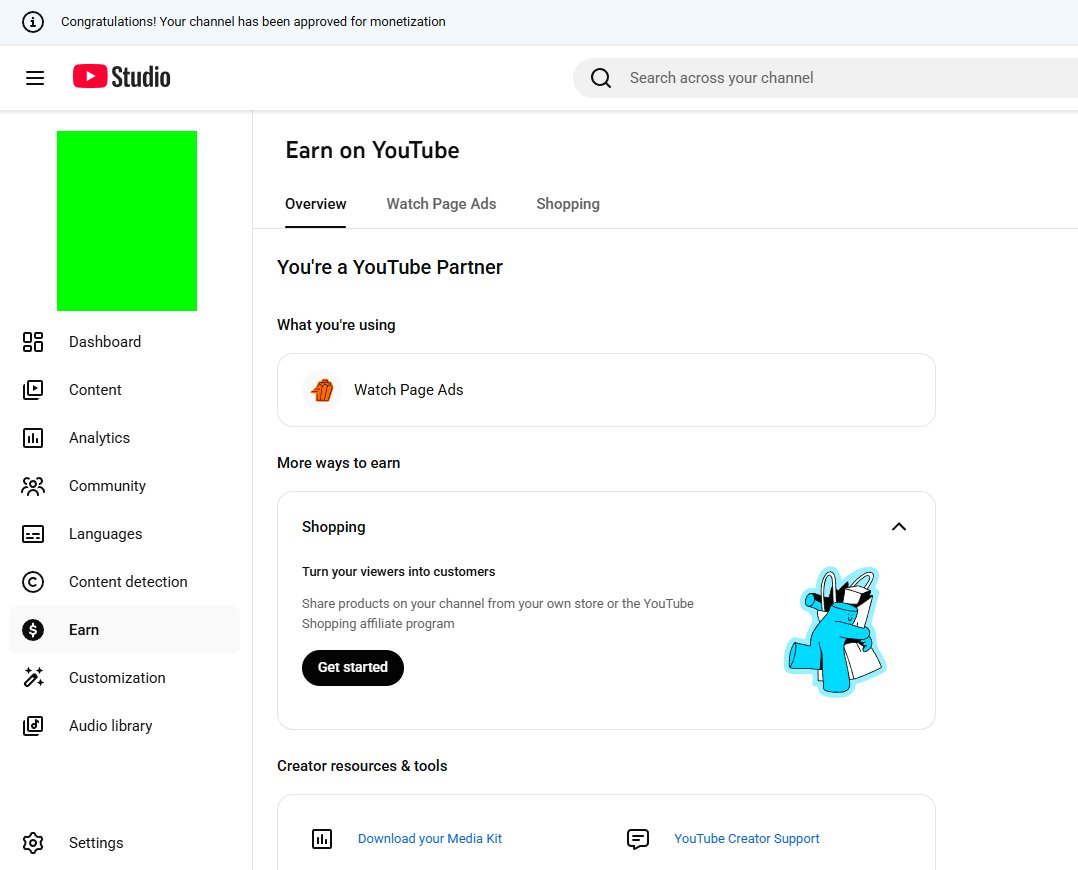Collapse the Shopping card chevron
The width and height of the screenshot is (1078, 870).
[899, 527]
